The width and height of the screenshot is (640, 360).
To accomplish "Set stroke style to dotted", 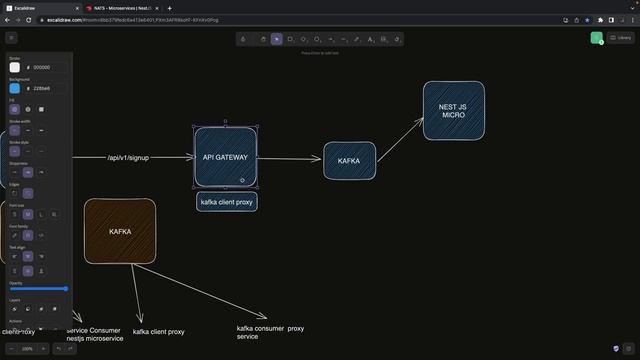I will 41,151.
